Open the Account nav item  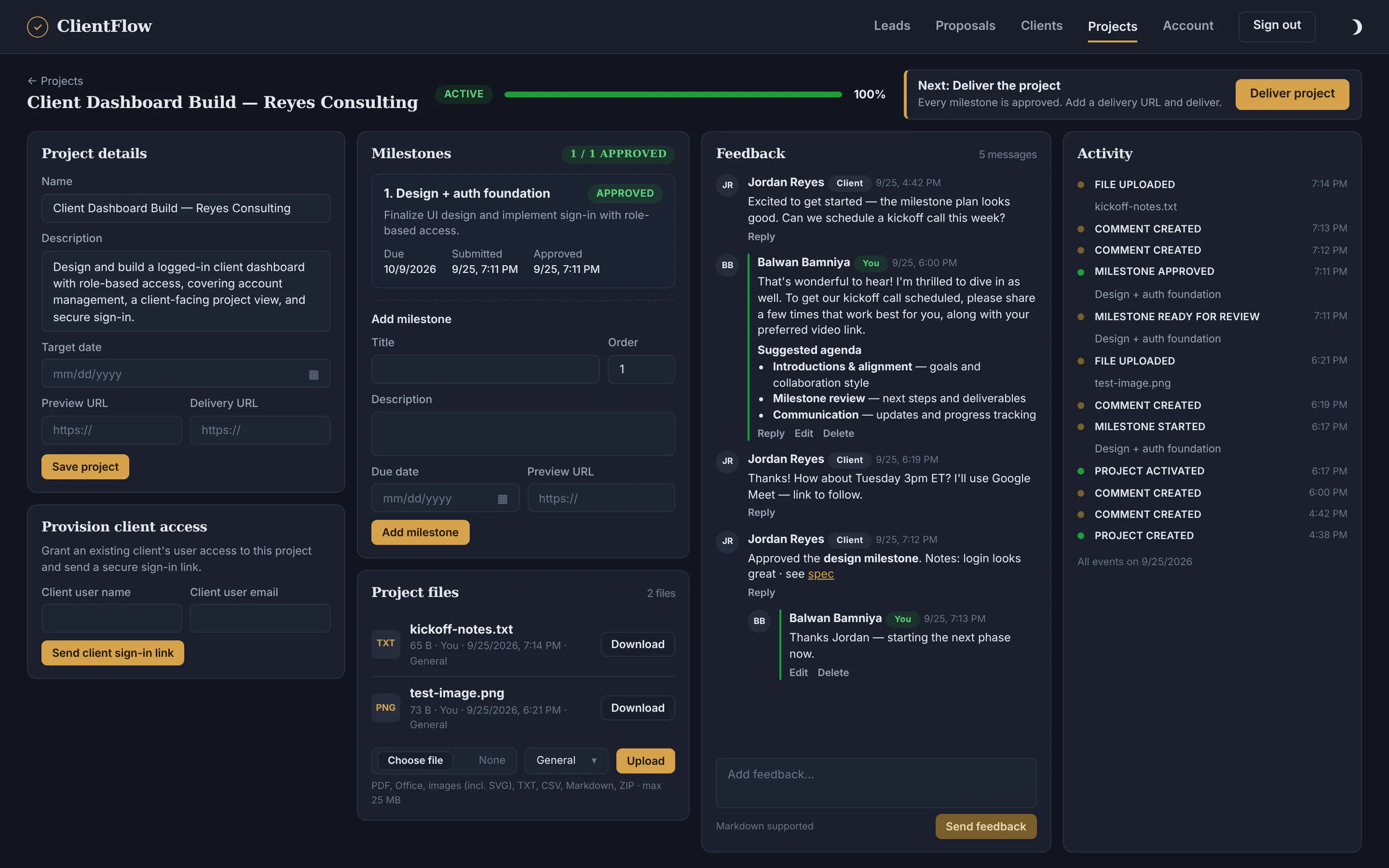[x=1187, y=26]
